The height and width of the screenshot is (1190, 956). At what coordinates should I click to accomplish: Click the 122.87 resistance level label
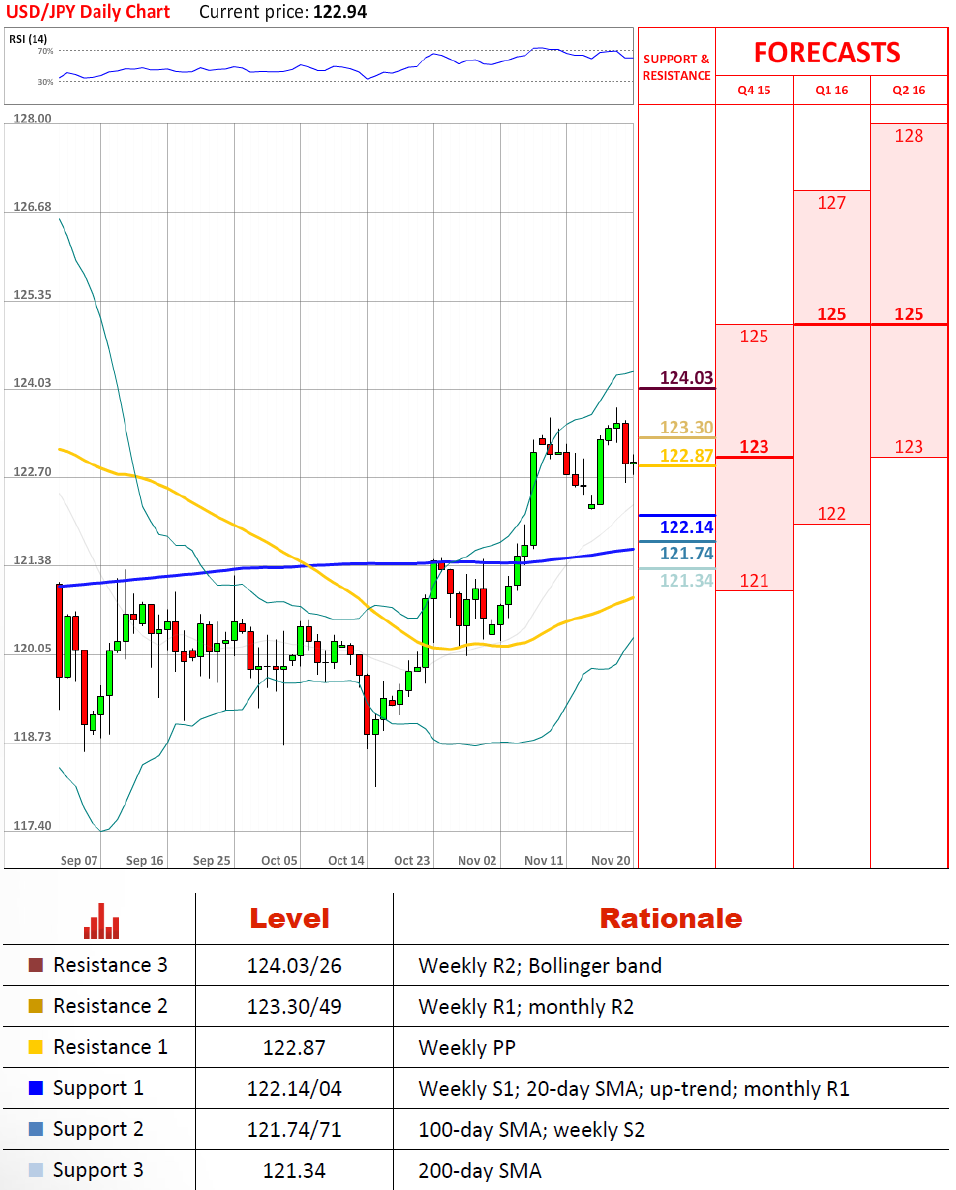pos(686,455)
